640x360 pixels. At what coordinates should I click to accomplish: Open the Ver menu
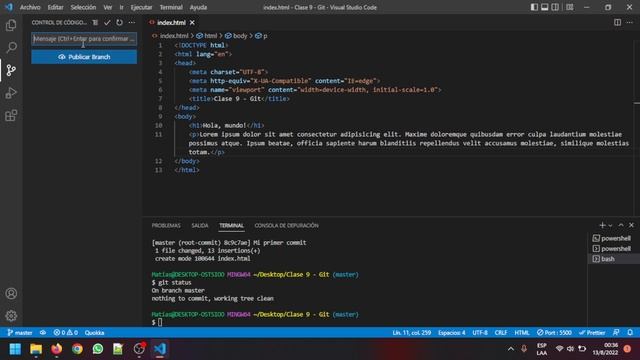107,7
